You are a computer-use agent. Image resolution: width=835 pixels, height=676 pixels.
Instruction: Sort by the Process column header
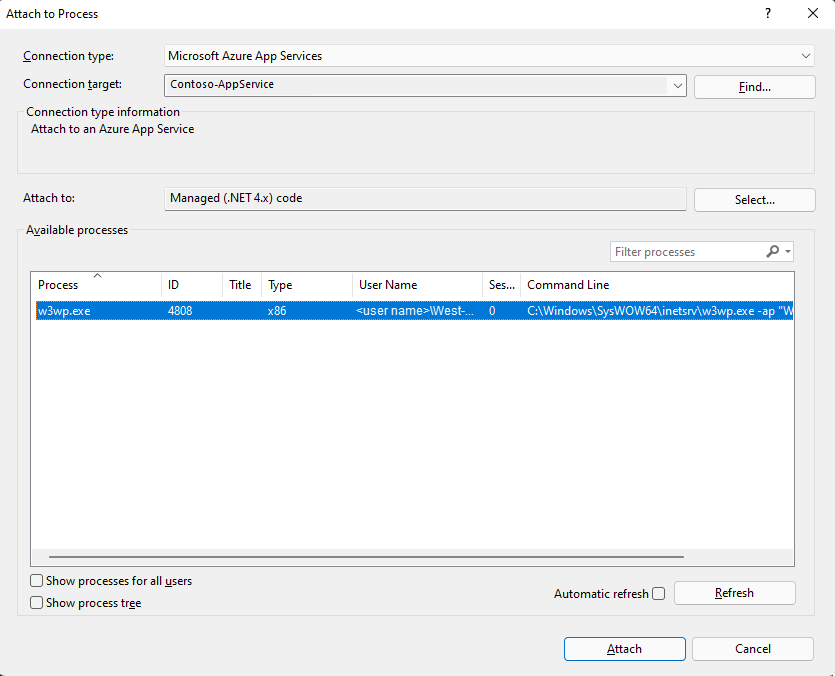coord(96,285)
